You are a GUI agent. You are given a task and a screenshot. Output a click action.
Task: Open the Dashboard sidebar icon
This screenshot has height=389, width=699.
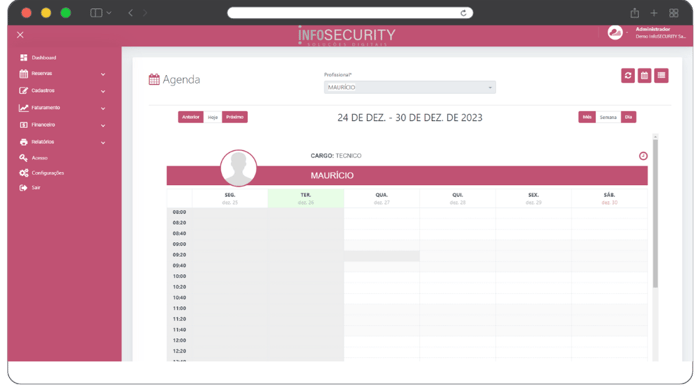click(24, 57)
